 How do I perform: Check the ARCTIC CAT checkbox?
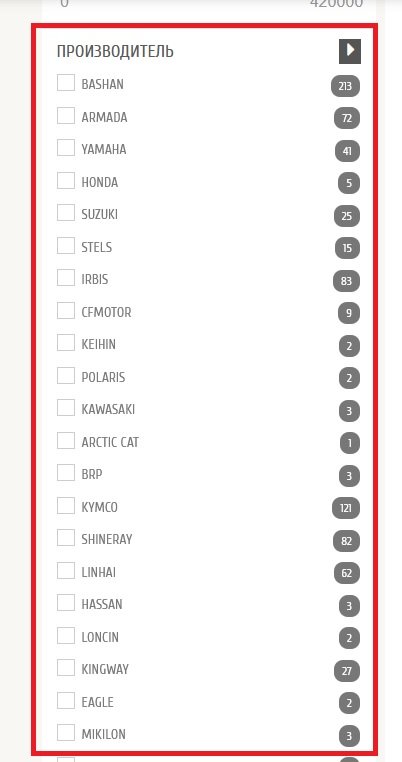point(66,441)
